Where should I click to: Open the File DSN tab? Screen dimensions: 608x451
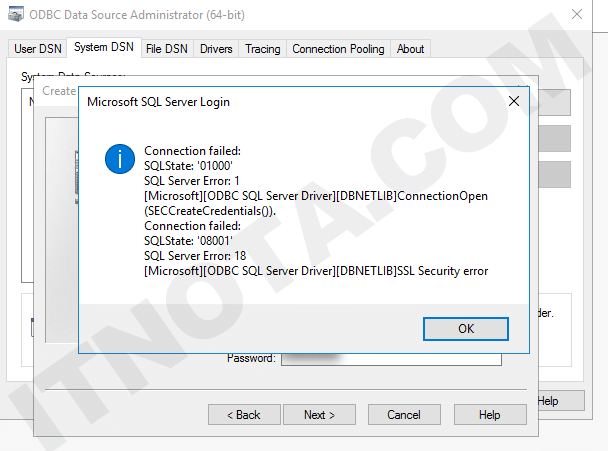(167, 49)
